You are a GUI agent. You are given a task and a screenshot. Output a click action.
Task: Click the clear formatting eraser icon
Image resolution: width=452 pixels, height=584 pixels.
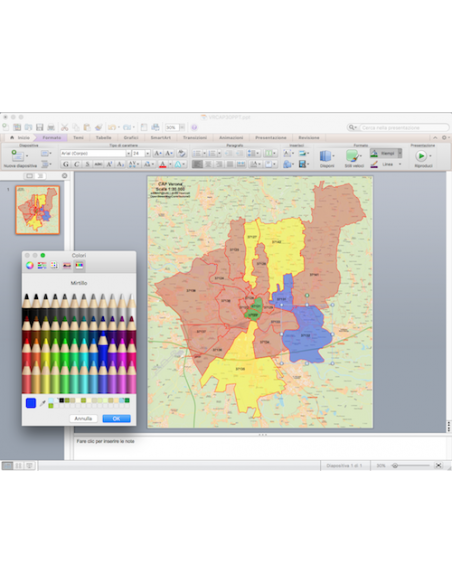[x=181, y=153]
